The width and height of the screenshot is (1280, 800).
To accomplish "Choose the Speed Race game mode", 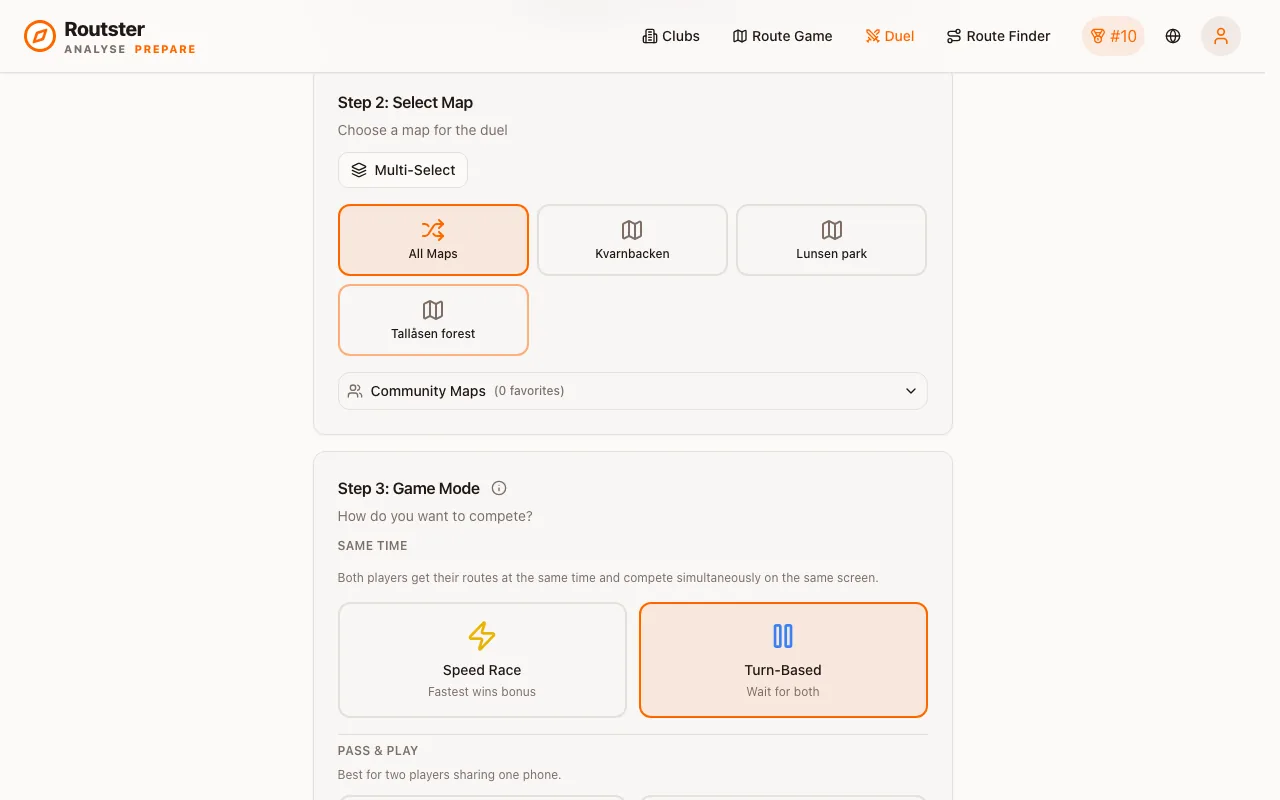I will pyautogui.click(x=482, y=660).
